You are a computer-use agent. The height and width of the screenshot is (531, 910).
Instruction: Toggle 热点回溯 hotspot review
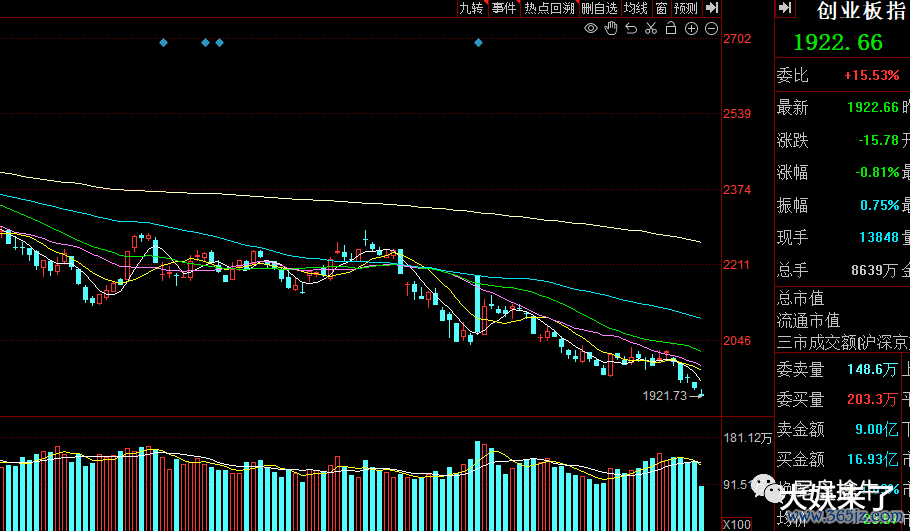coord(549,8)
